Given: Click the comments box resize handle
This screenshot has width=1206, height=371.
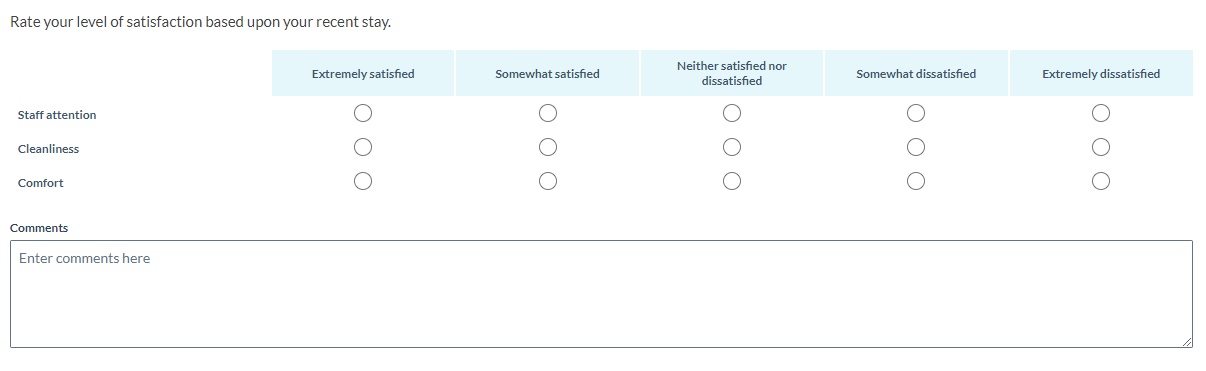Looking at the screenshot, I should tap(1186, 341).
